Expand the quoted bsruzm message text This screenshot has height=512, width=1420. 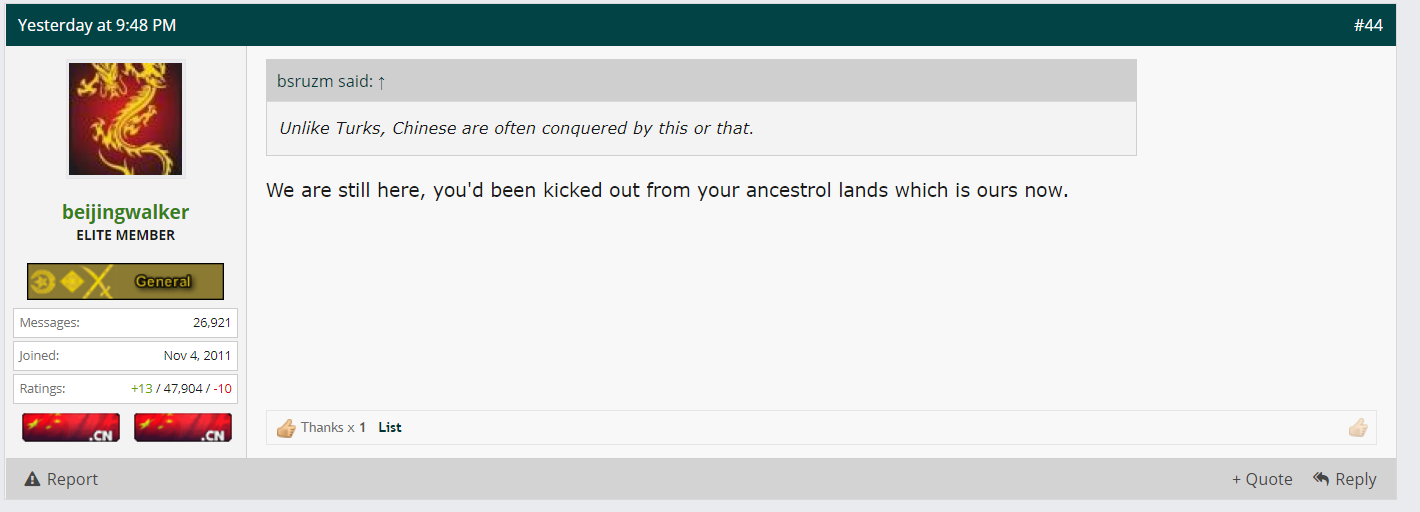pyautogui.click(x=516, y=128)
